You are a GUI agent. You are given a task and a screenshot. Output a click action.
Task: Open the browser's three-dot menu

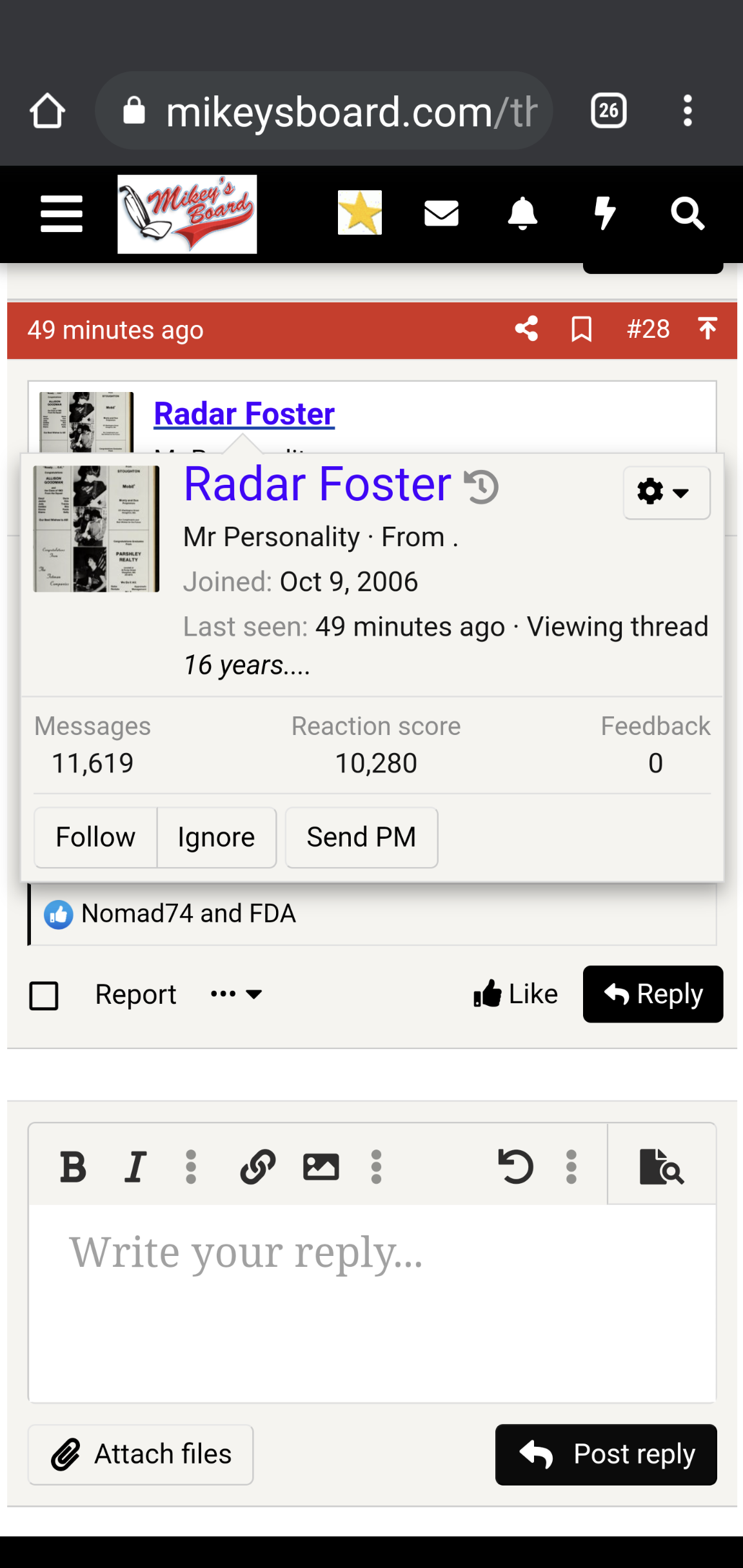(687, 110)
